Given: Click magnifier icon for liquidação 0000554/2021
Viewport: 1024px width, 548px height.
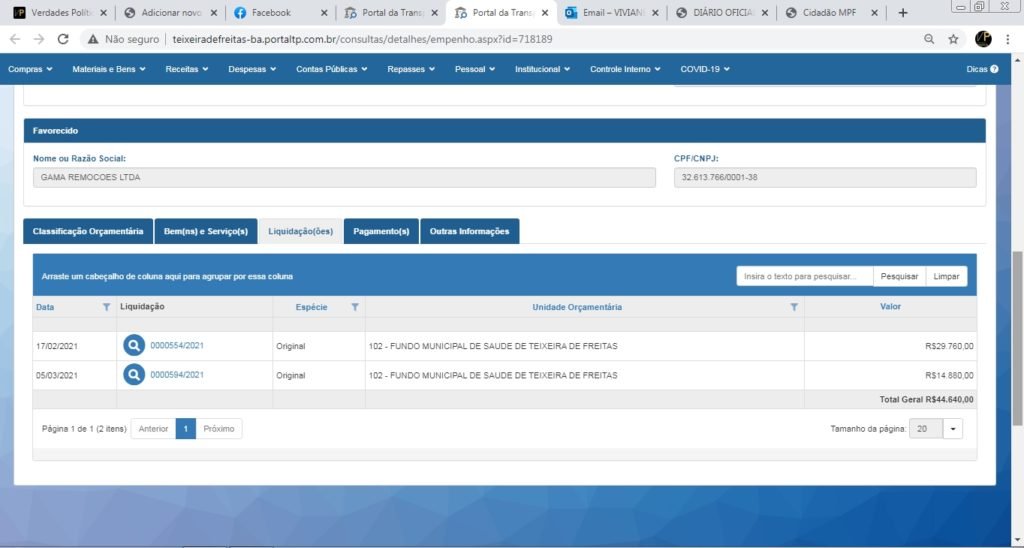Looking at the screenshot, I should [x=134, y=346].
